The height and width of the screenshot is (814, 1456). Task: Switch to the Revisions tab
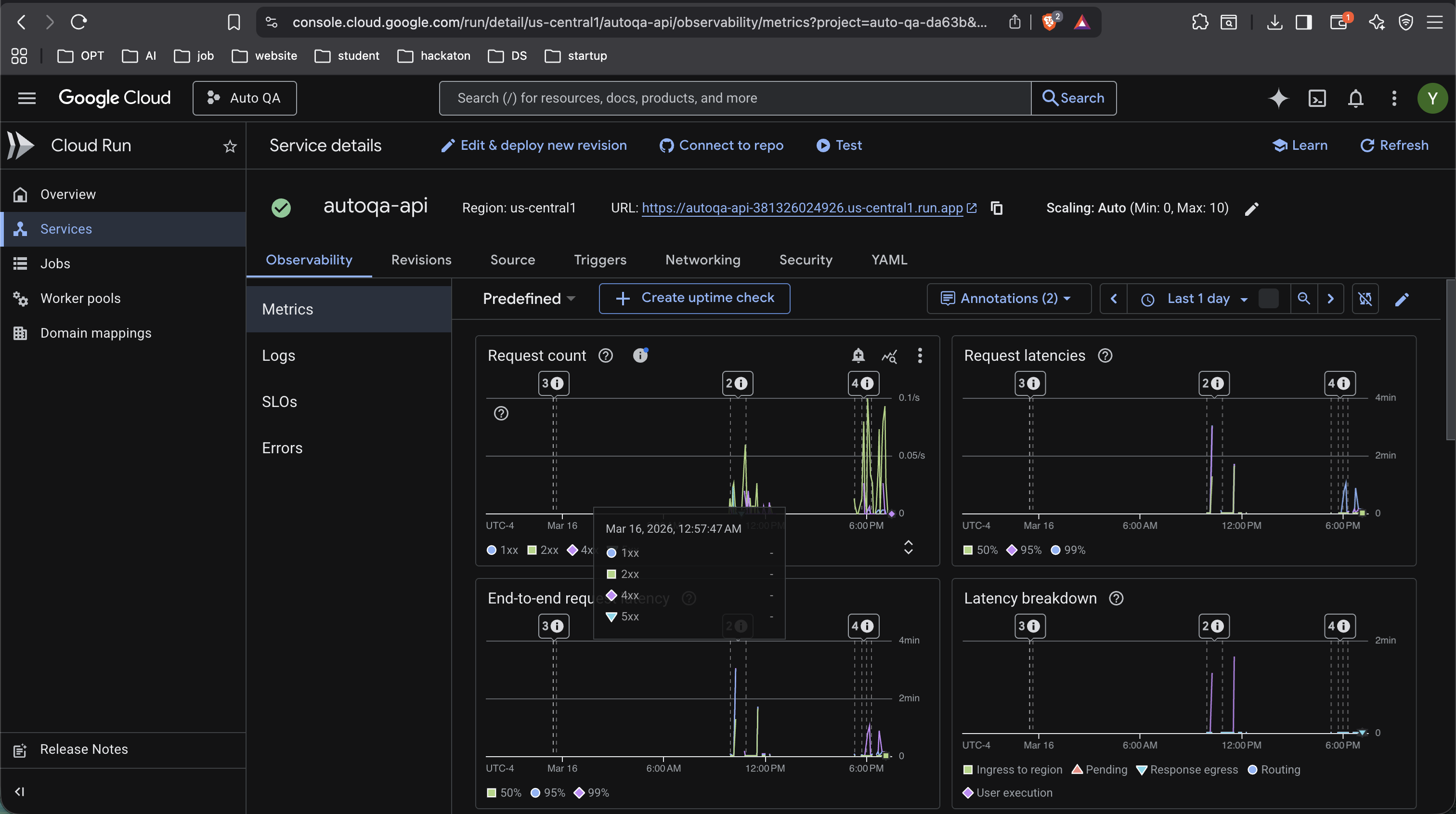[x=421, y=260]
